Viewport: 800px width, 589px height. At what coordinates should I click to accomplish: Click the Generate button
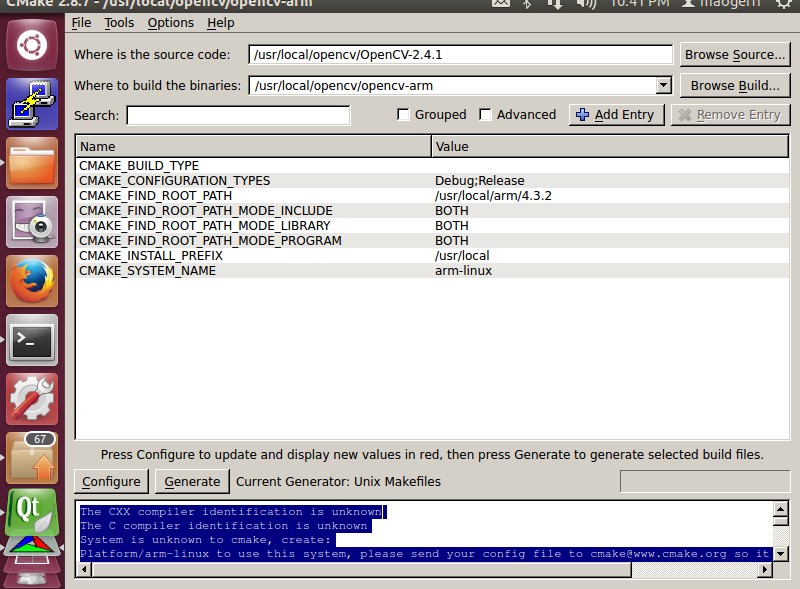192,482
